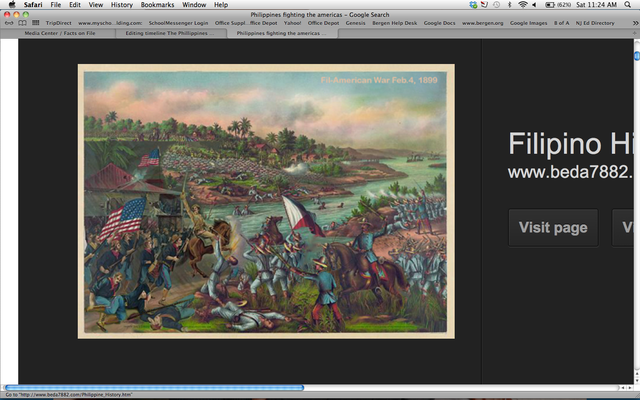The image size is (640, 400).
Task: Click the Filipino Hi... title heading
Action: pyautogui.click(x=571, y=143)
